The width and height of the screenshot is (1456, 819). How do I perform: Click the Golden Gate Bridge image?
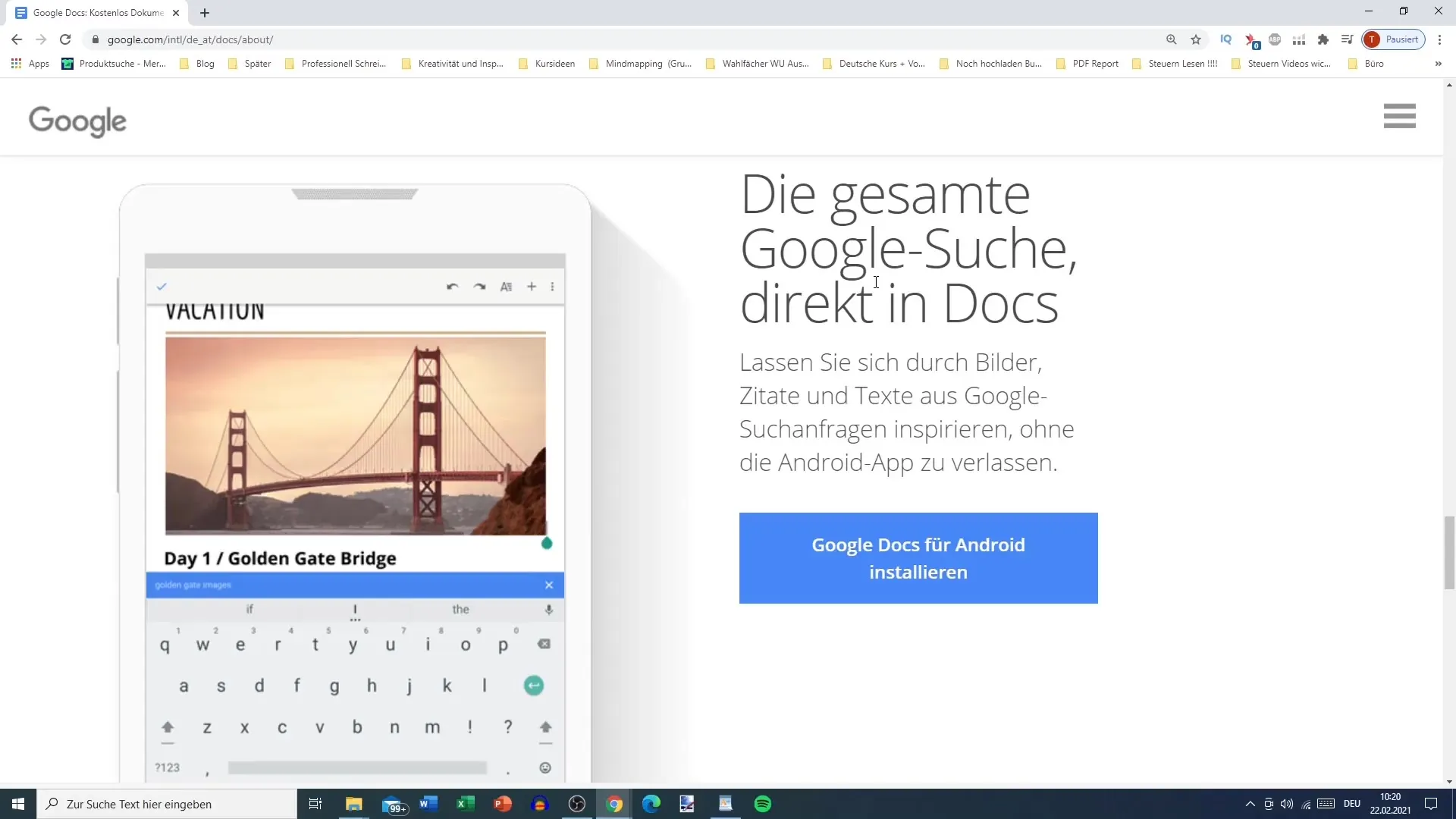(355, 435)
